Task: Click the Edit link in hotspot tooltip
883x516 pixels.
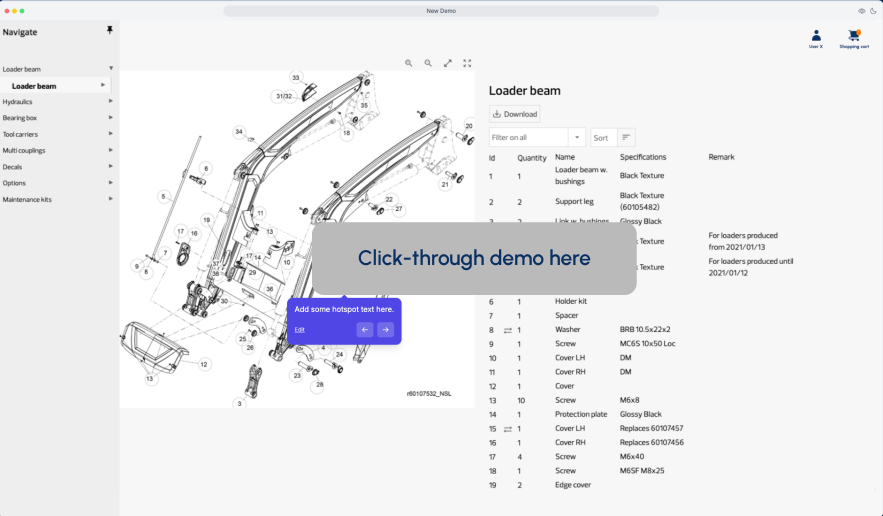Action: 300,329
